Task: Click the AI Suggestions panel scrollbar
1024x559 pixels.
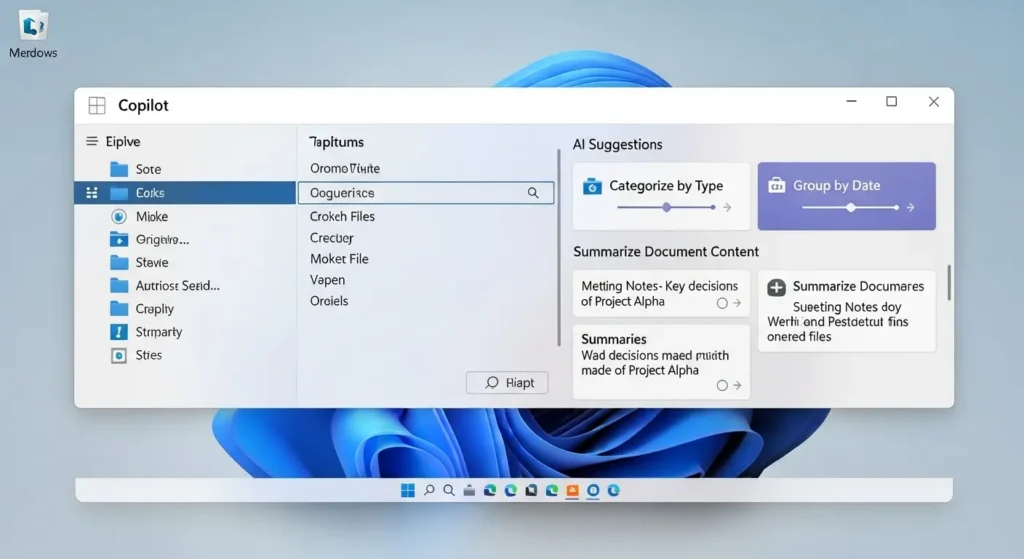Action: pyautogui.click(x=948, y=282)
